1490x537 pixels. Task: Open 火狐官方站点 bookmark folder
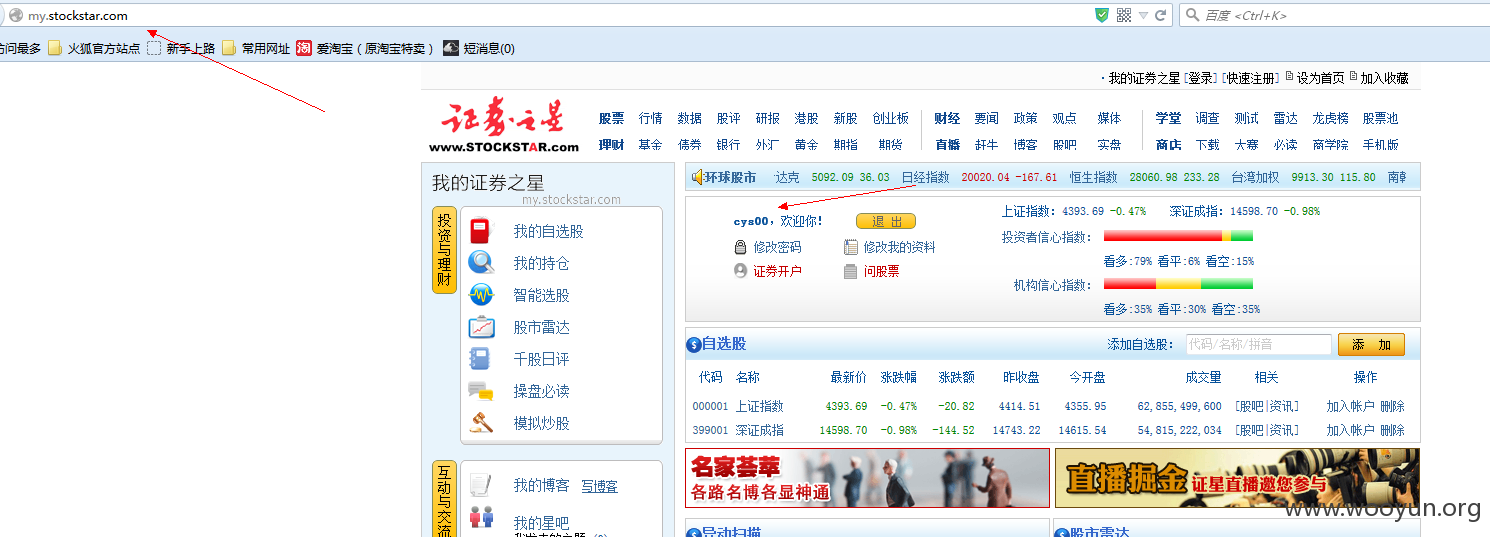tap(94, 48)
